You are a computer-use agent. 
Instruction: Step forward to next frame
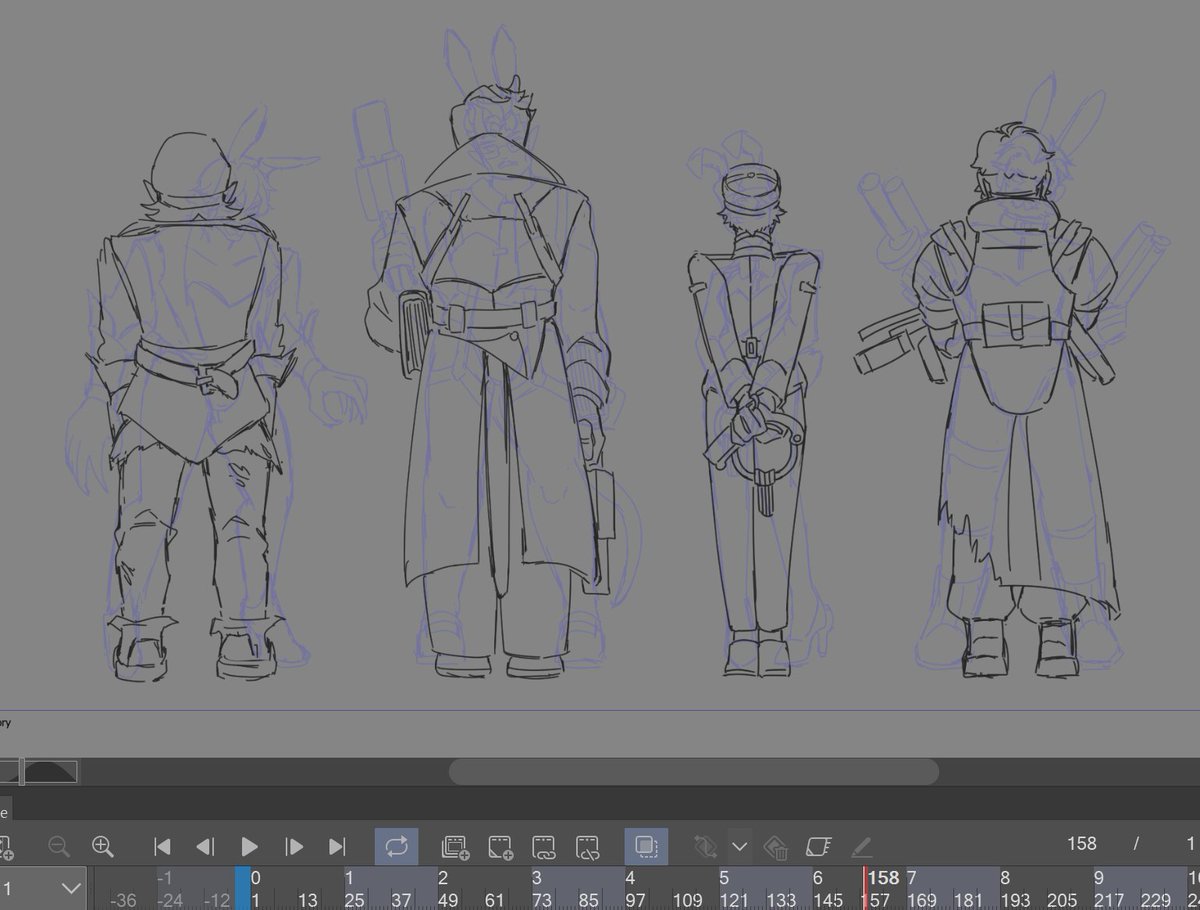[294, 847]
